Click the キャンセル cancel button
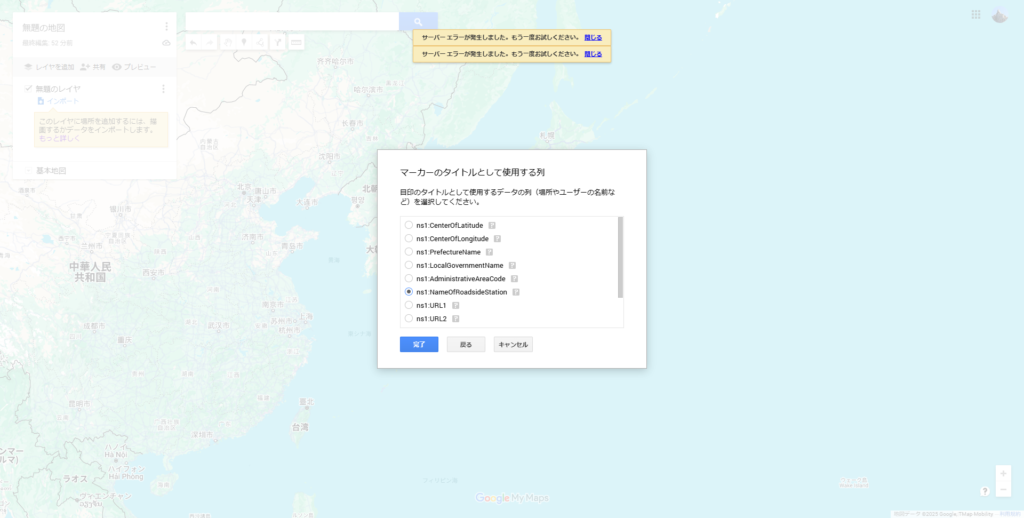 (513, 344)
